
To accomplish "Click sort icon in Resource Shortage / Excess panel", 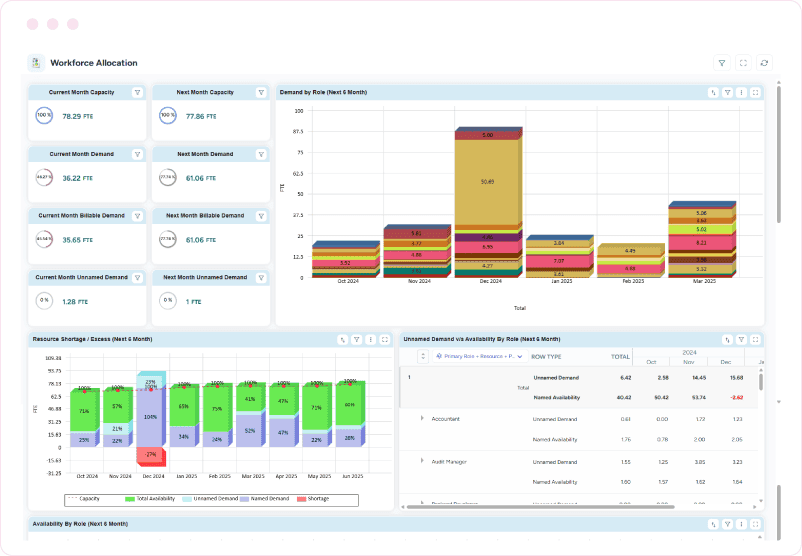I will (343, 340).
